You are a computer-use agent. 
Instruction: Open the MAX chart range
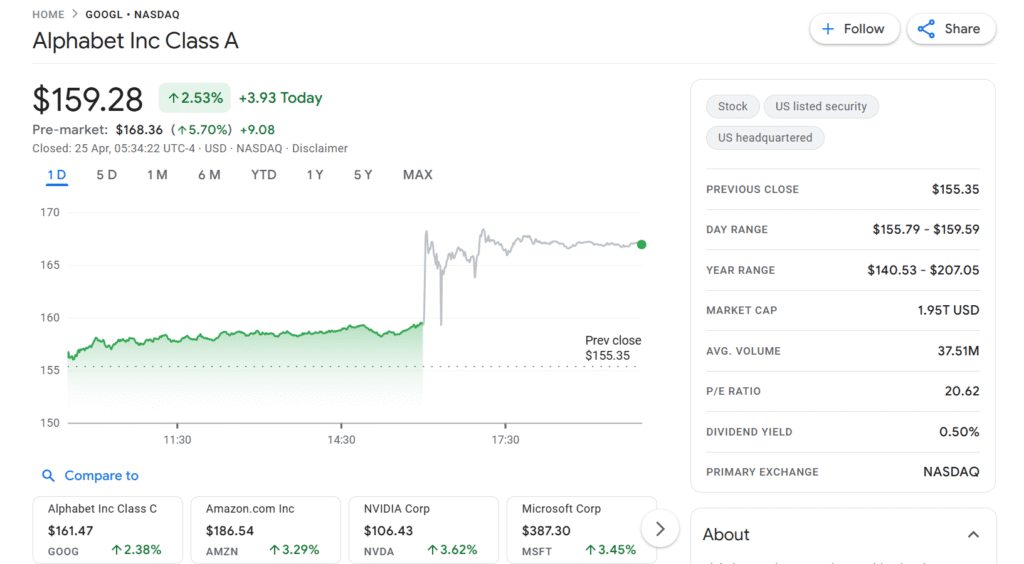(x=417, y=175)
